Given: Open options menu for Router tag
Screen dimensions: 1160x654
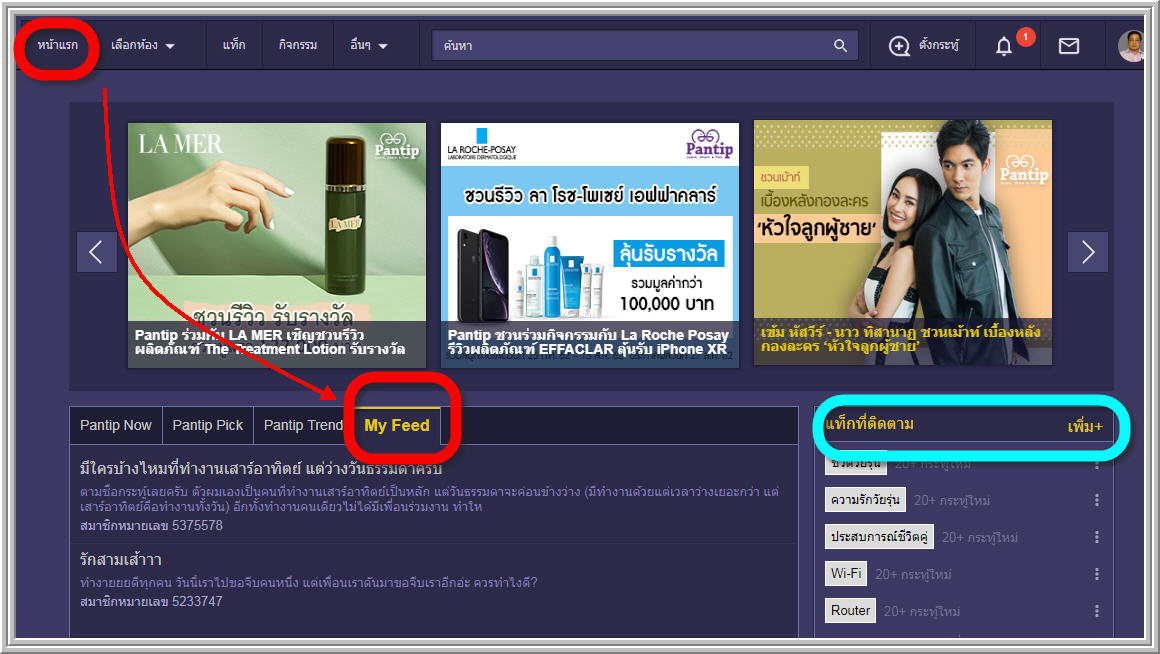Looking at the screenshot, I should (1096, 611).
